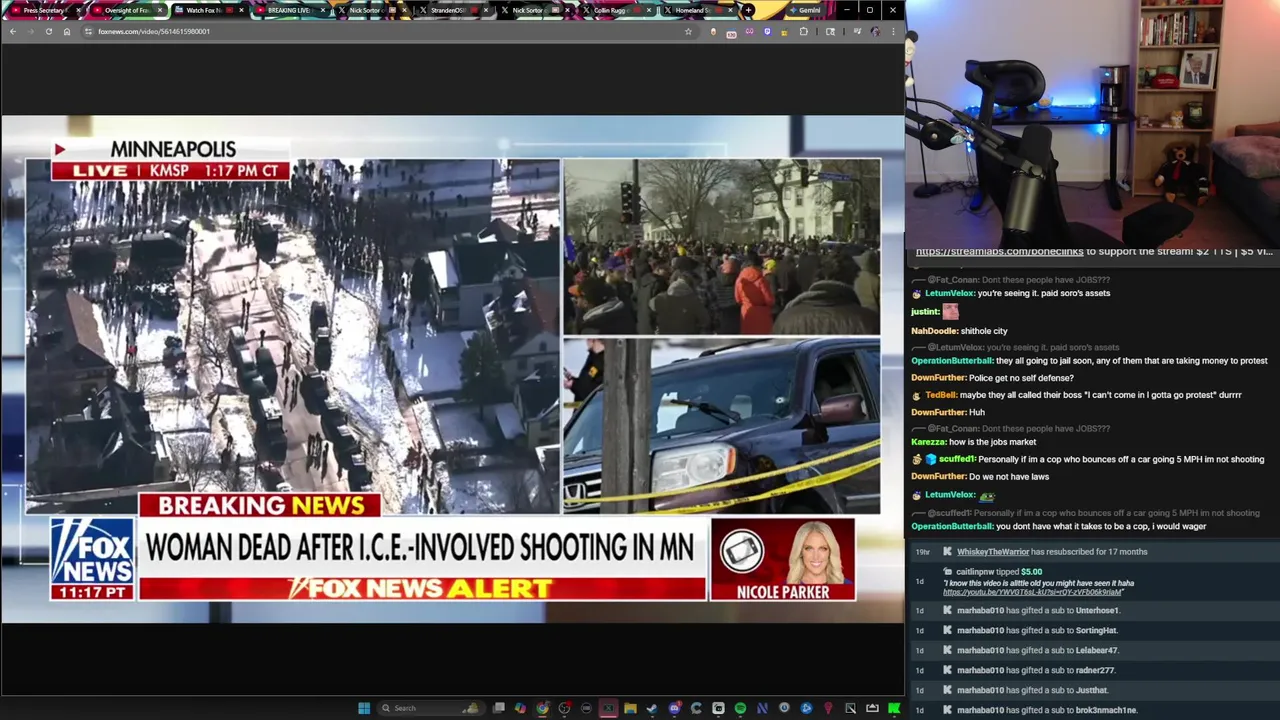This screenshot has width=1280, height=720.
Task: Click the icon beside WhiskeyTheWarrior resub event
Action: tap(947, 552)
